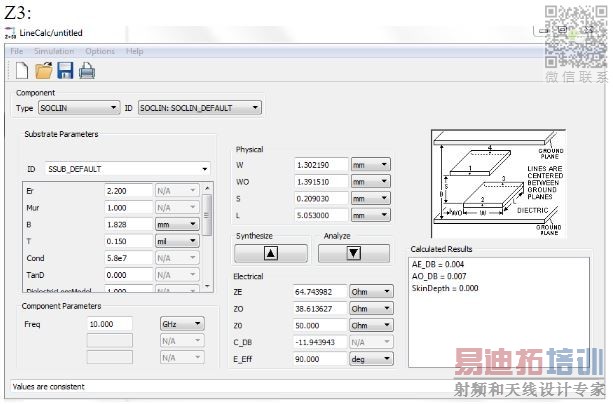Open the L unit mm dropdown
613x404 pixels.
[370, 215]
